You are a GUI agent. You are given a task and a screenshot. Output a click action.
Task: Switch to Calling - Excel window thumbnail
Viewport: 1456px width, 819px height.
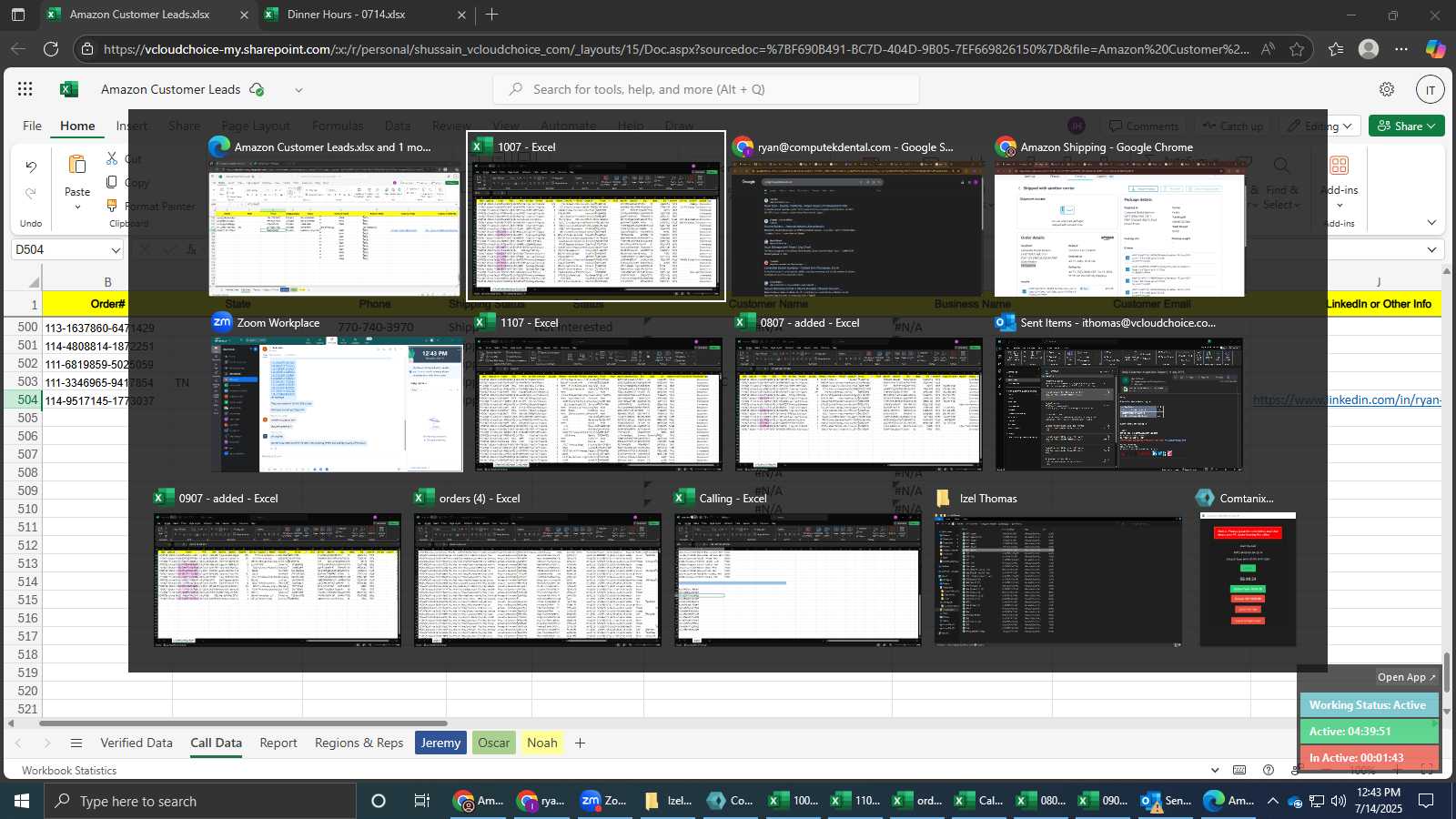(x=798, y=568)
